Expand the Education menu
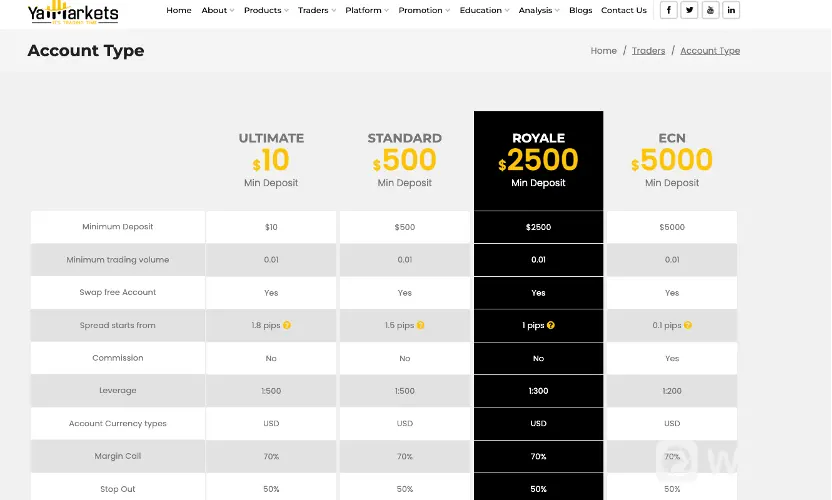The width and height of the screenshot is (832, 500). click(484, 10)
